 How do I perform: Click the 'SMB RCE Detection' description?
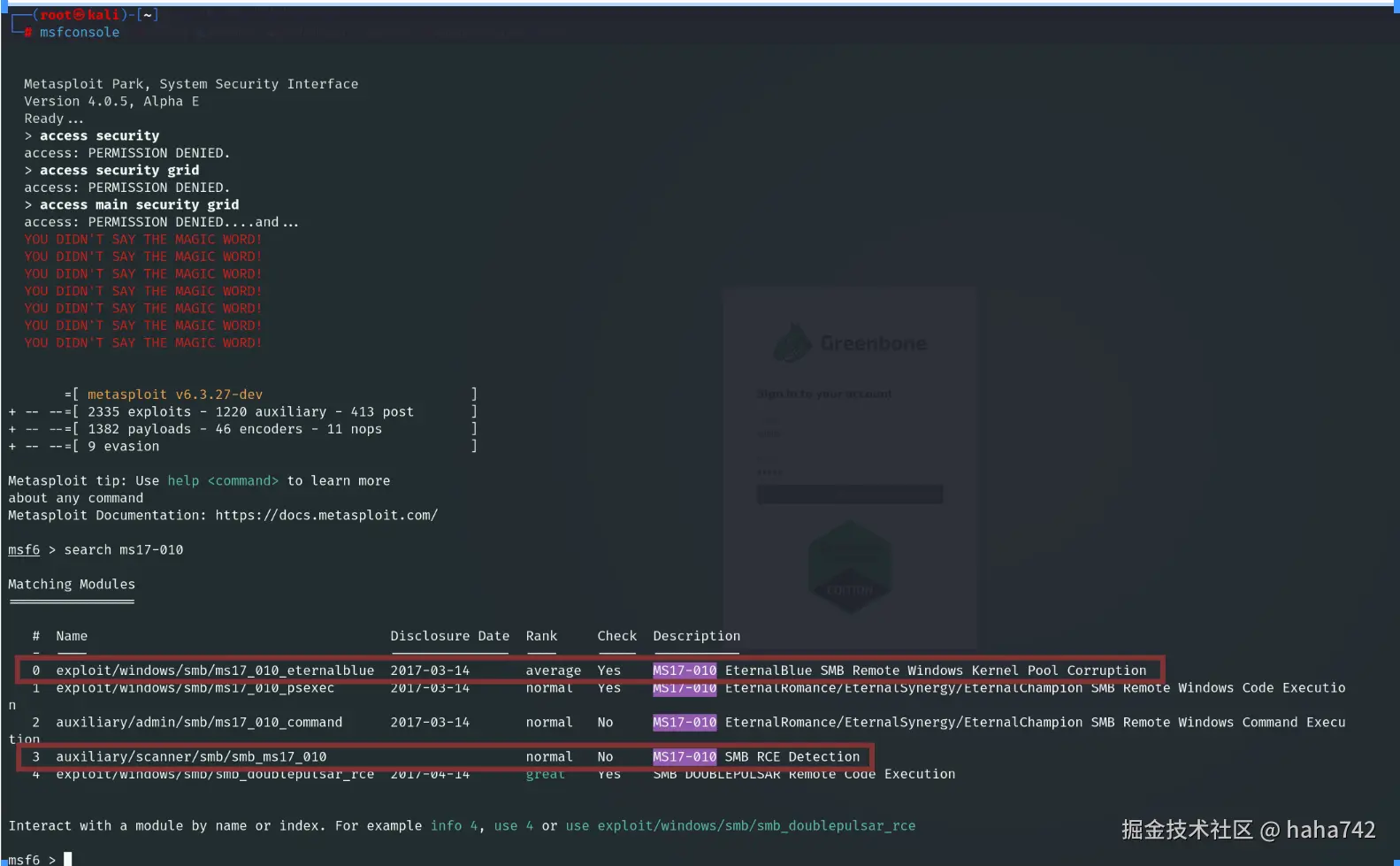[792, 757]
